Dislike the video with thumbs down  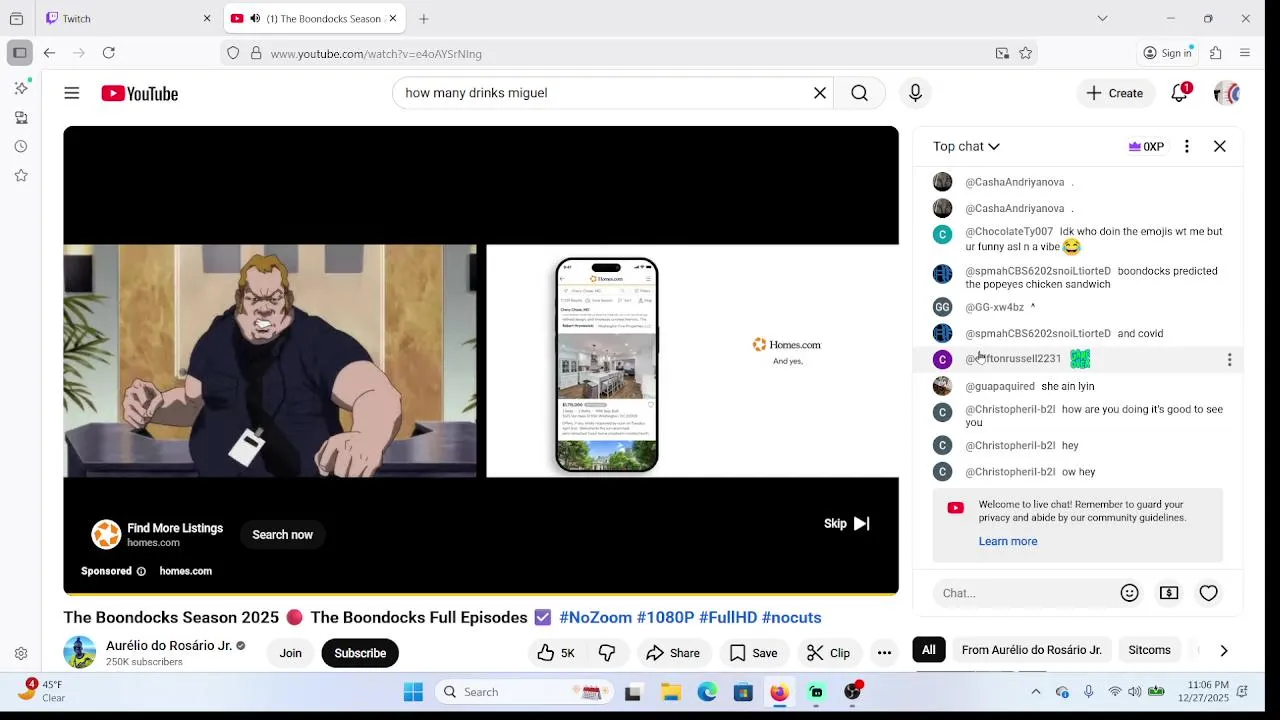click(608, 653)
